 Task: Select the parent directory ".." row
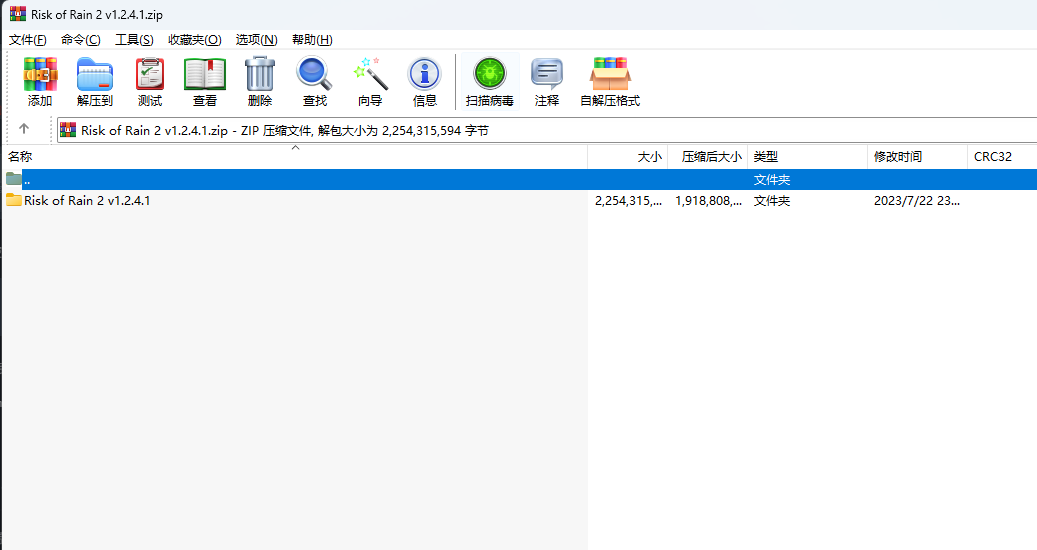click(x=27, y=180)
